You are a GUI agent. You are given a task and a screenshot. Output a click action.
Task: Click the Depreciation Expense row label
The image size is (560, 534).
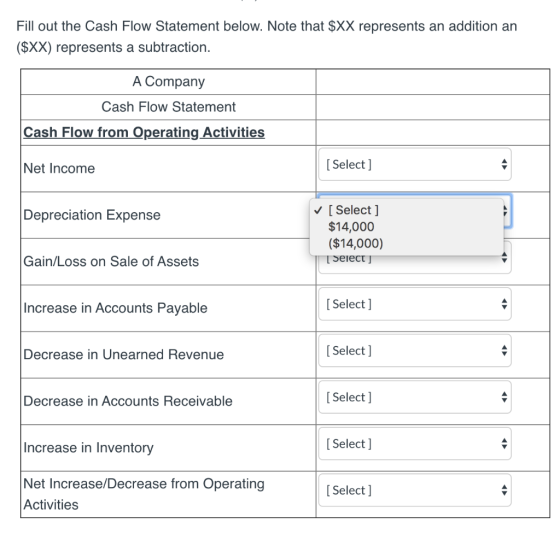click(92, 215)
